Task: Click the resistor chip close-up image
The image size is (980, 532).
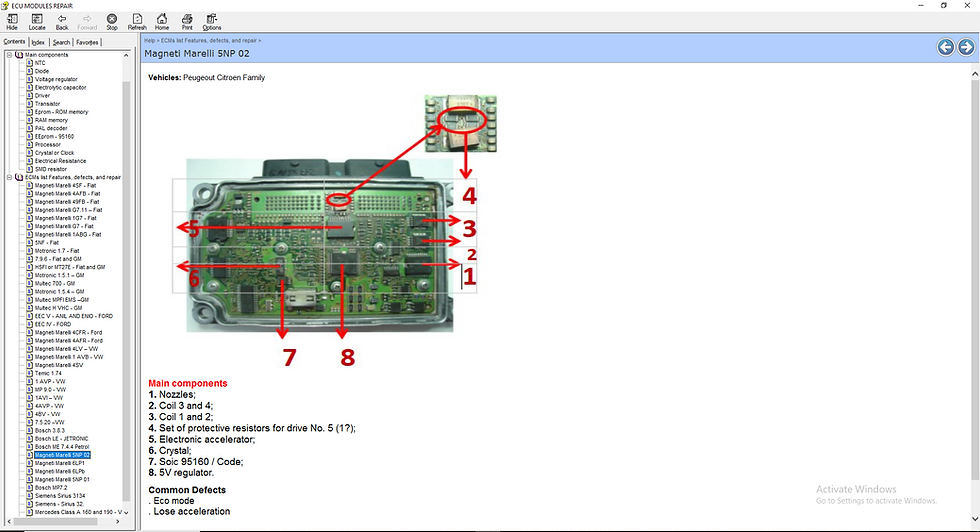Action: point(461,123)
